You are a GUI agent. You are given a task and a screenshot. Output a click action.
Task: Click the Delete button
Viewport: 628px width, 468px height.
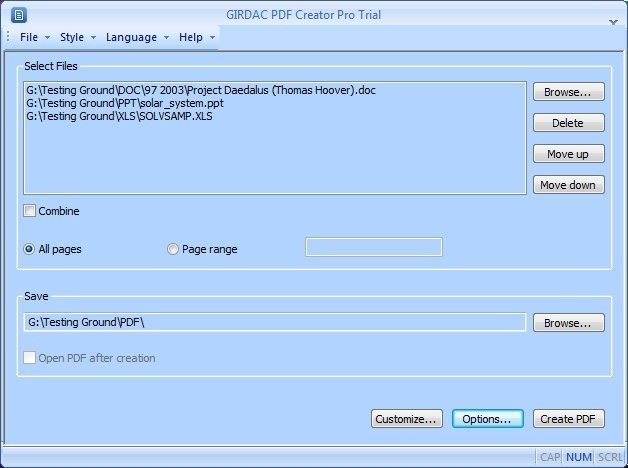click(568, 123)
